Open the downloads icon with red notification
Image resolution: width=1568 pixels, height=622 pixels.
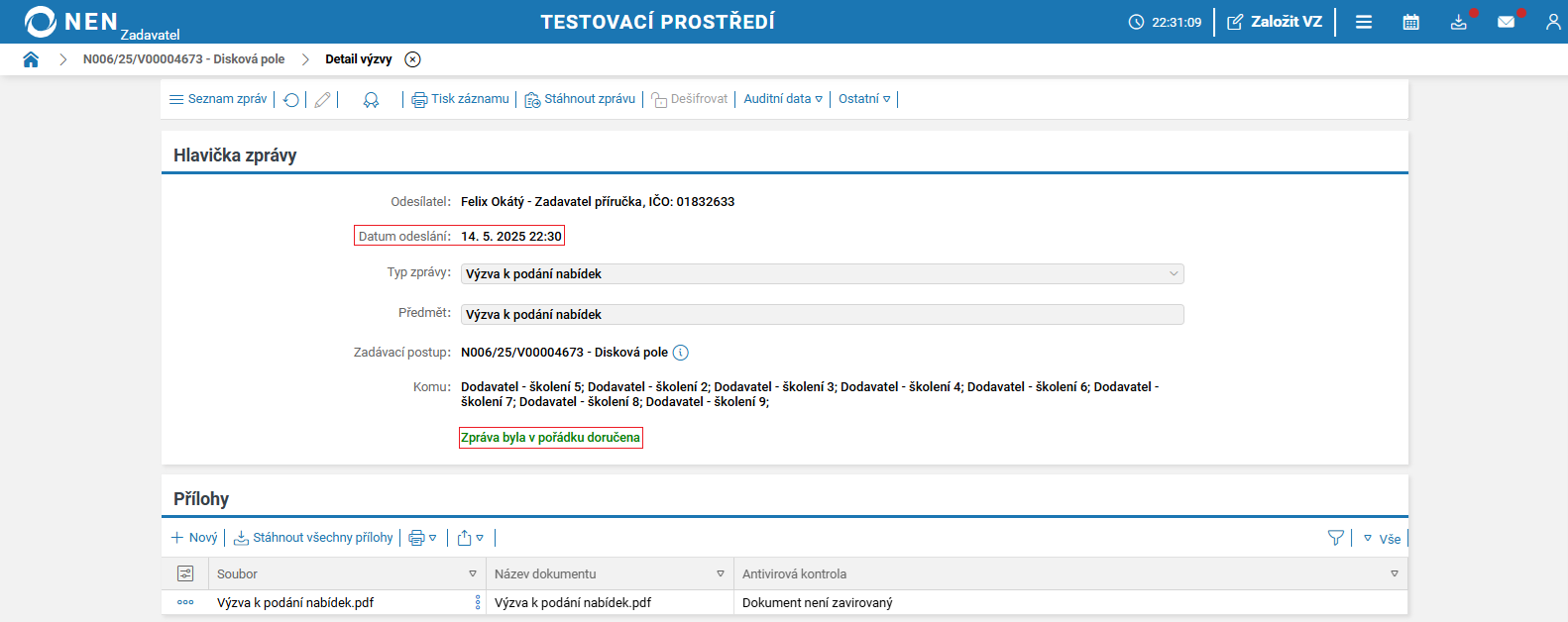[1459, 22]
